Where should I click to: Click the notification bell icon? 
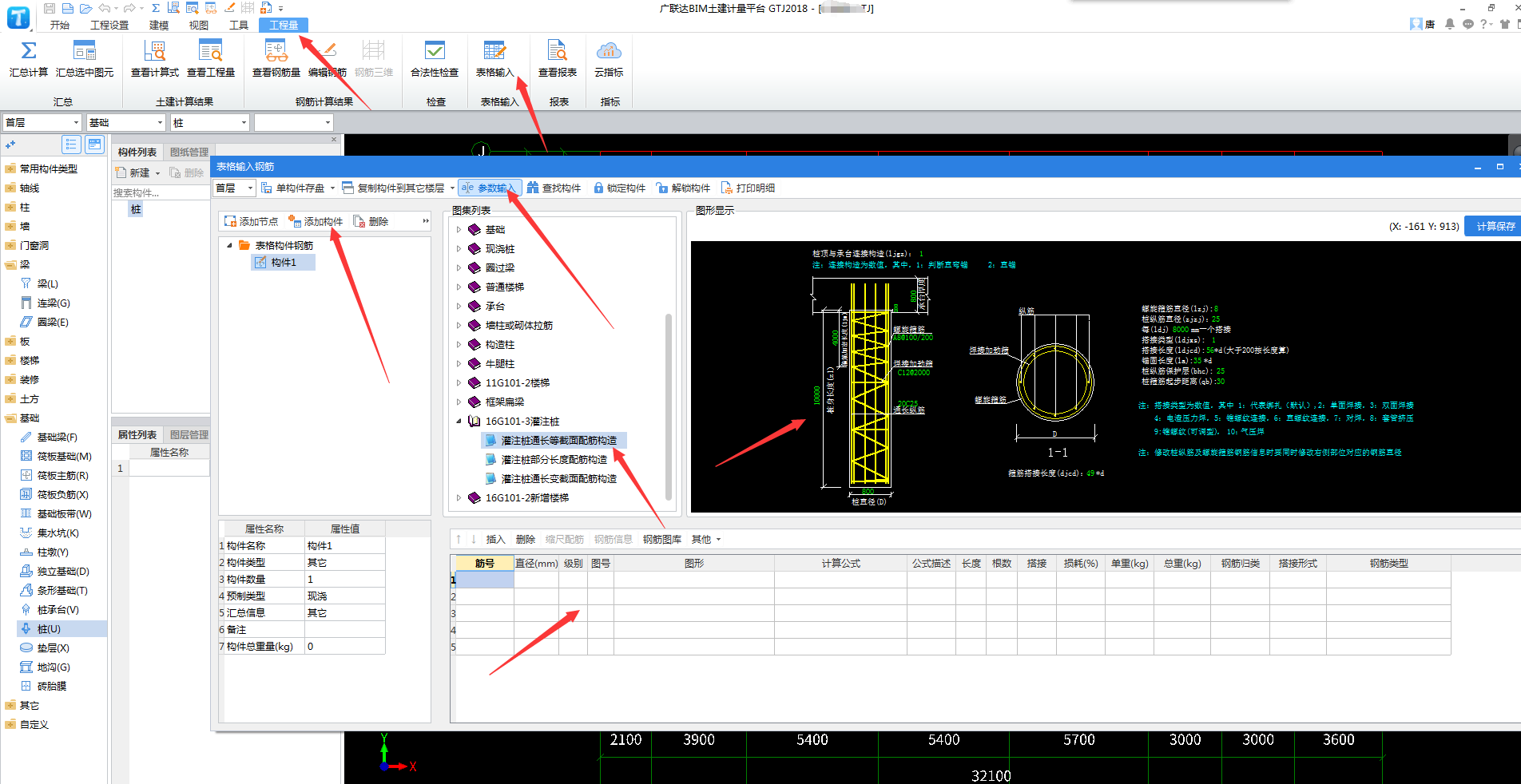[1449, 24]
